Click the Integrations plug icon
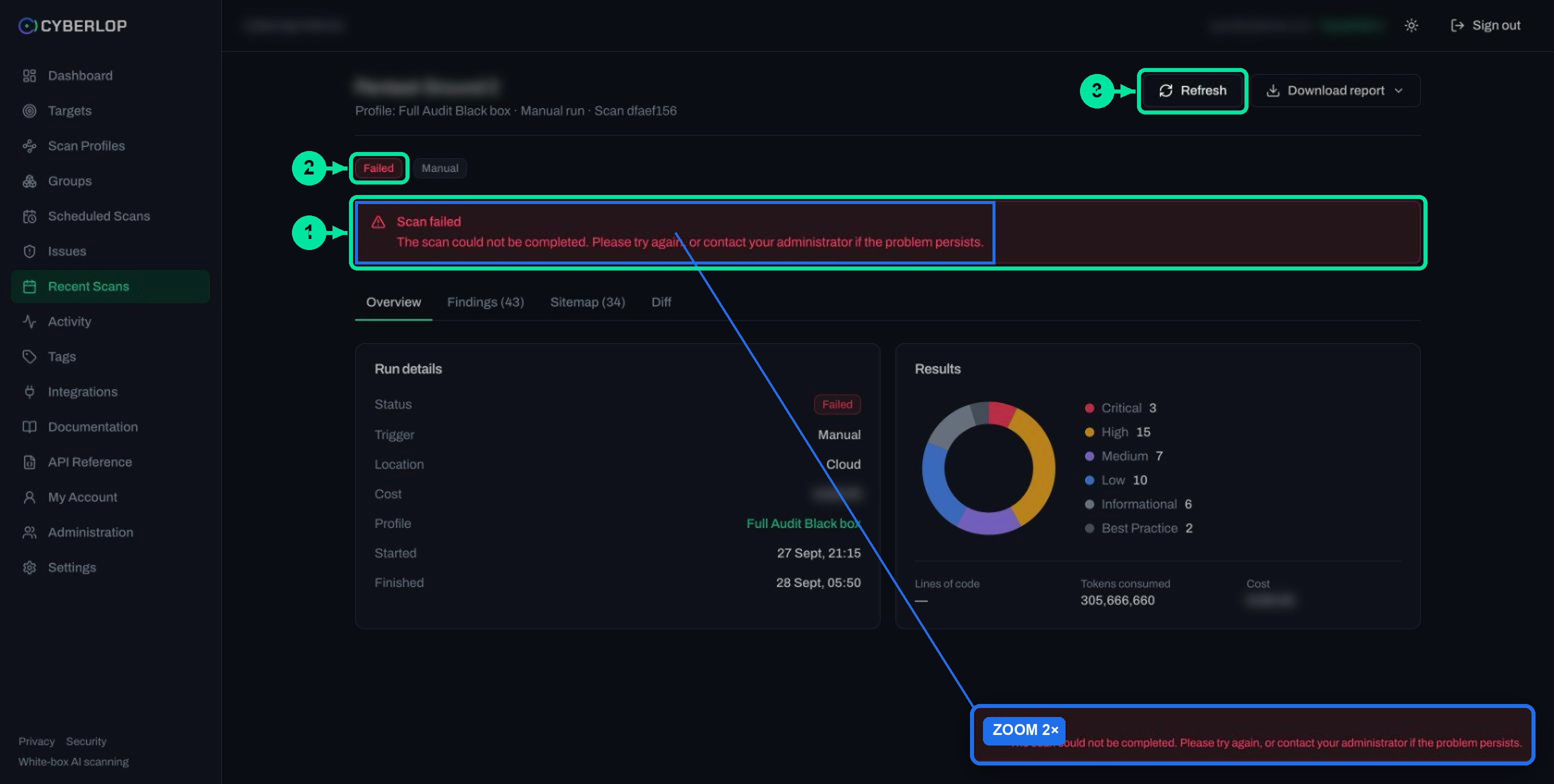 tap(29, 391)
